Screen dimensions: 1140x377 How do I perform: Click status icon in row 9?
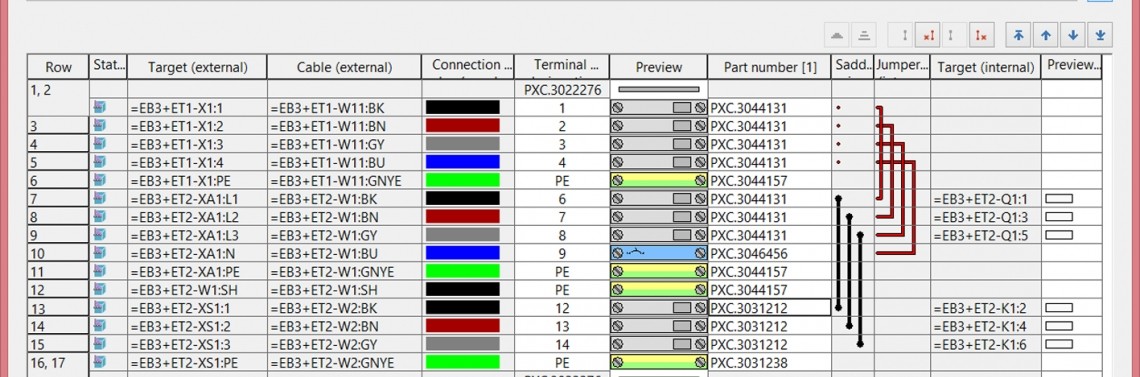tap(100, 235)
